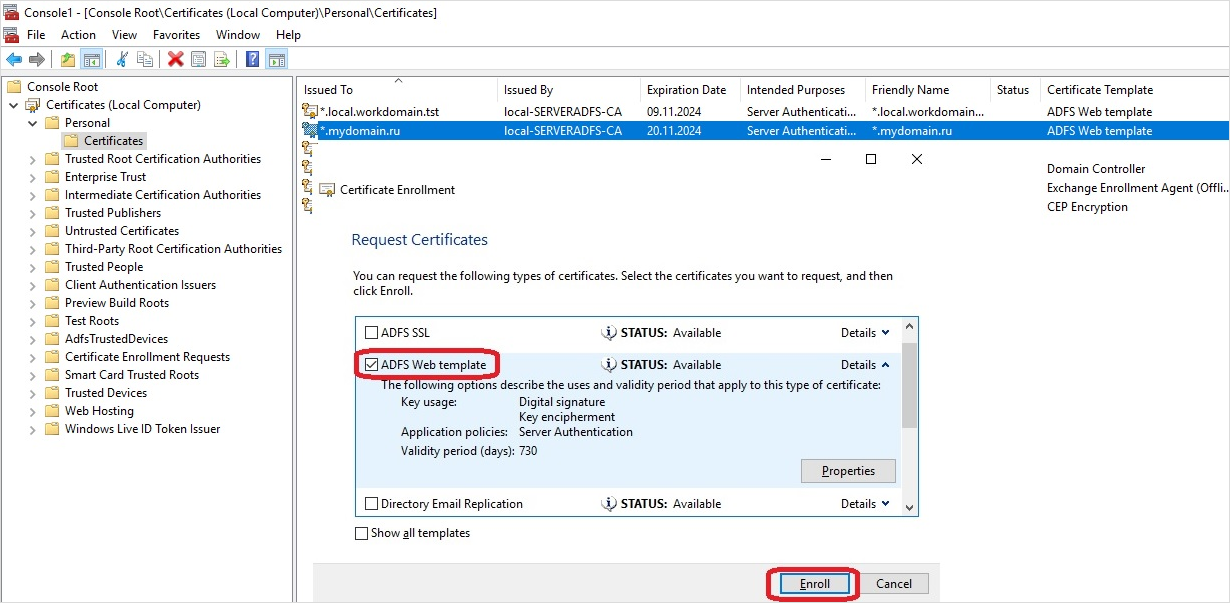Uncheck the ADFS Web template checkbox

pos(372,365)
